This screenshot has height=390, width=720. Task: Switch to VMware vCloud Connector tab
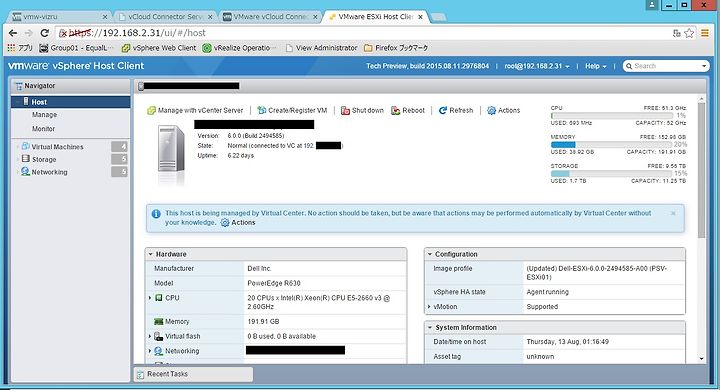click(x=271, y=17)
